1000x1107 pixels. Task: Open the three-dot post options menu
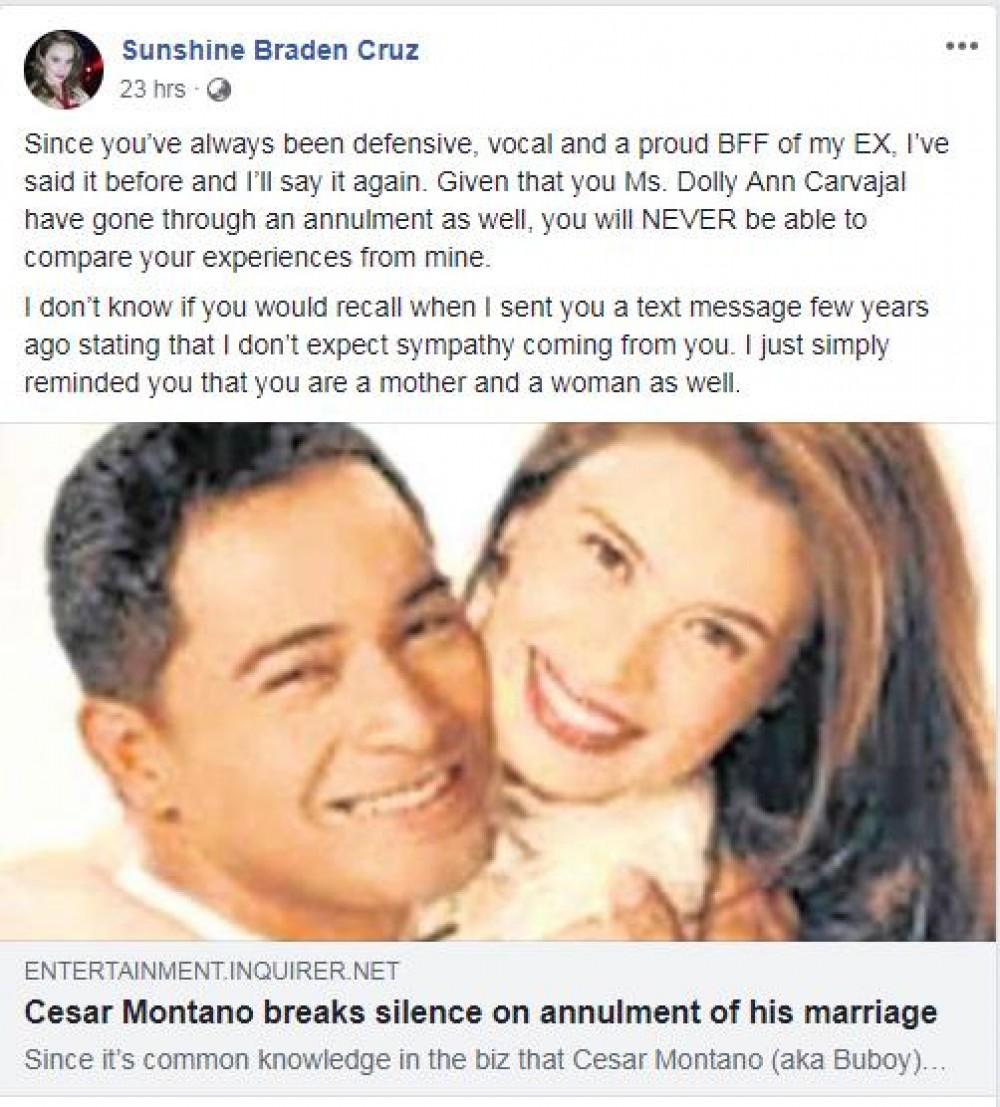coord(961,47)
